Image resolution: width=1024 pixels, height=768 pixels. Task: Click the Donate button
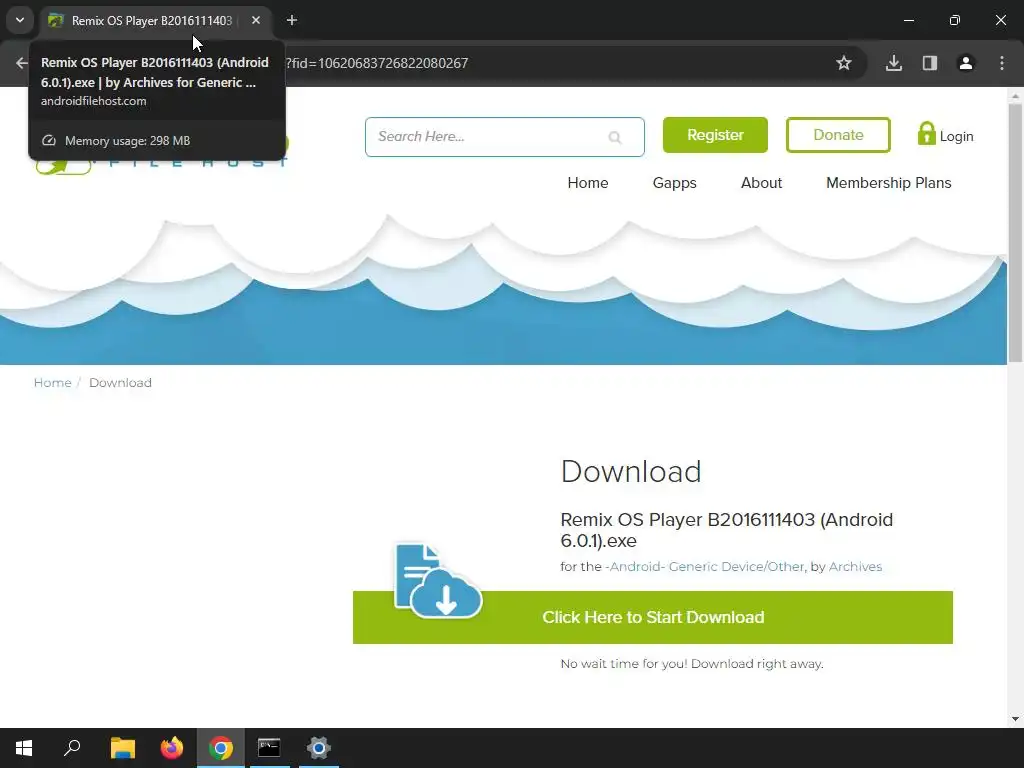pyautogui.click(x=838, y=135)
